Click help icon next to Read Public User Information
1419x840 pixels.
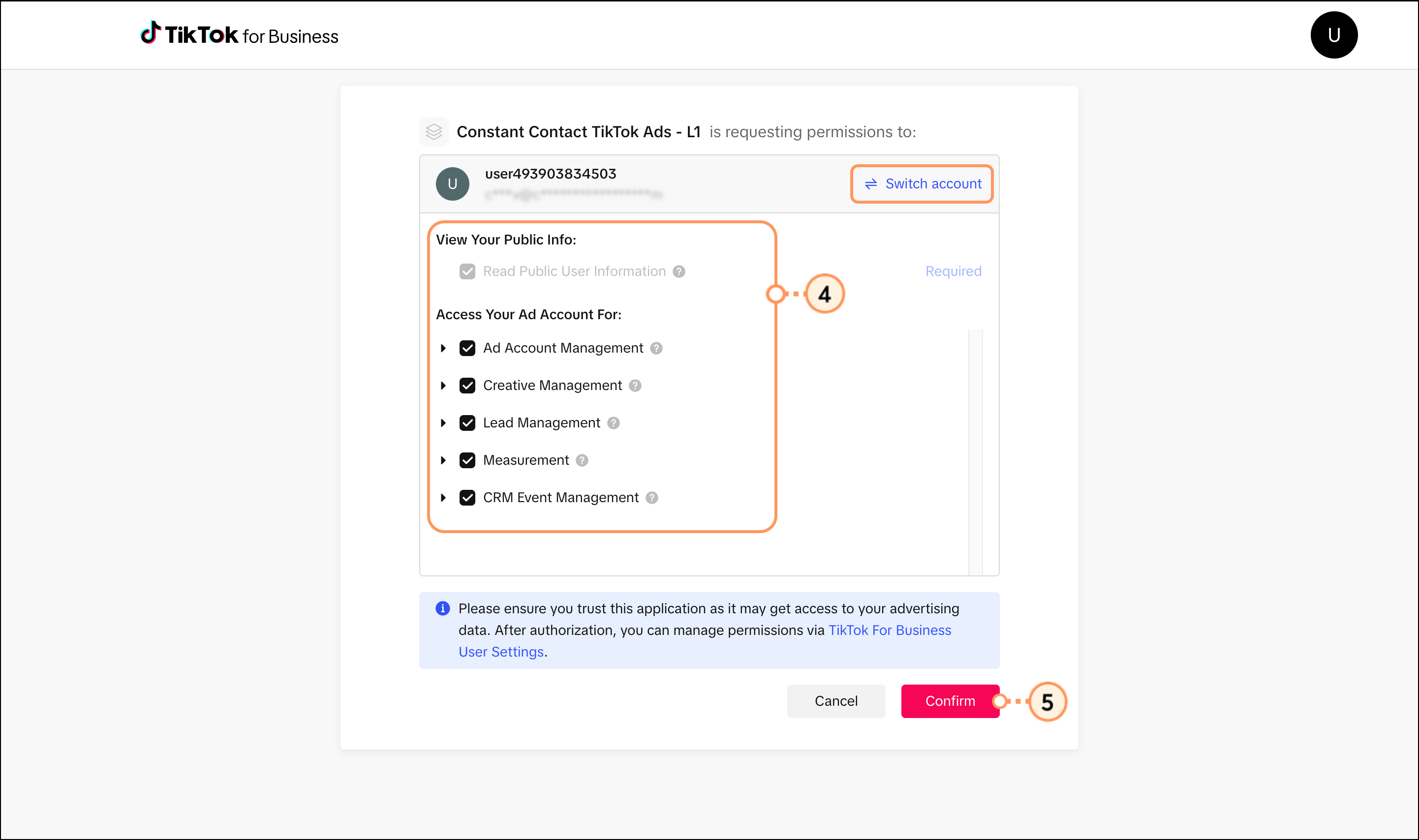click(x=679, y=271)
